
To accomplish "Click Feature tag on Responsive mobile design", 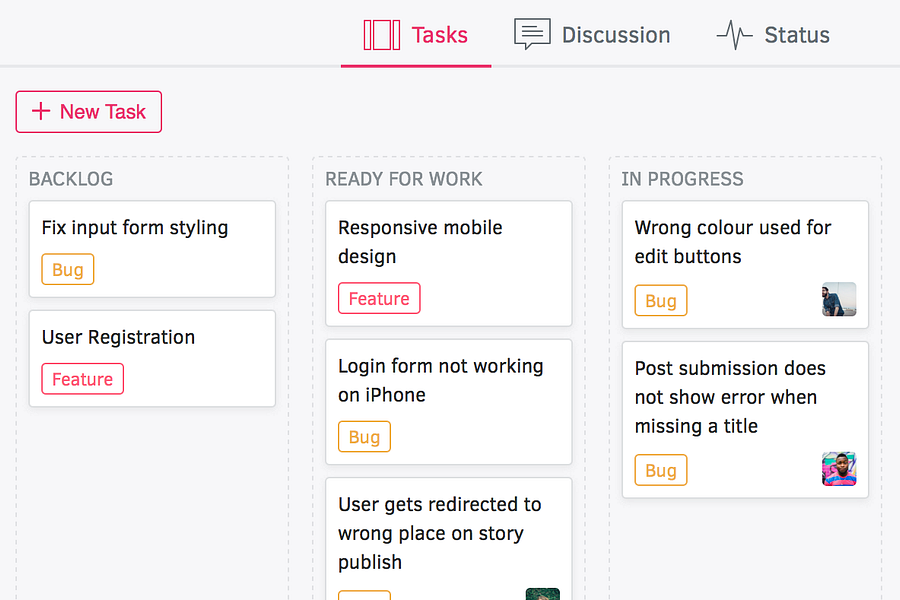I will (379, 299).
